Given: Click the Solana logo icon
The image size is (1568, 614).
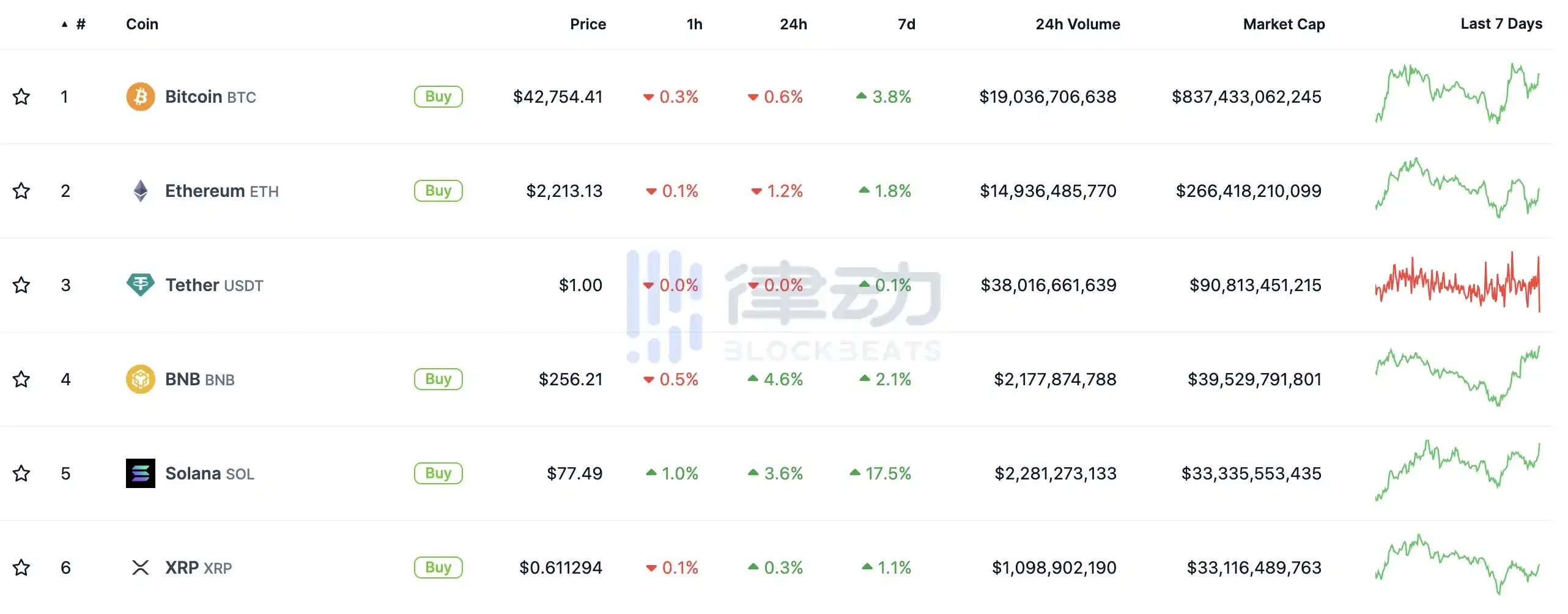Looking at the screenshot, I should coord(140,473).
